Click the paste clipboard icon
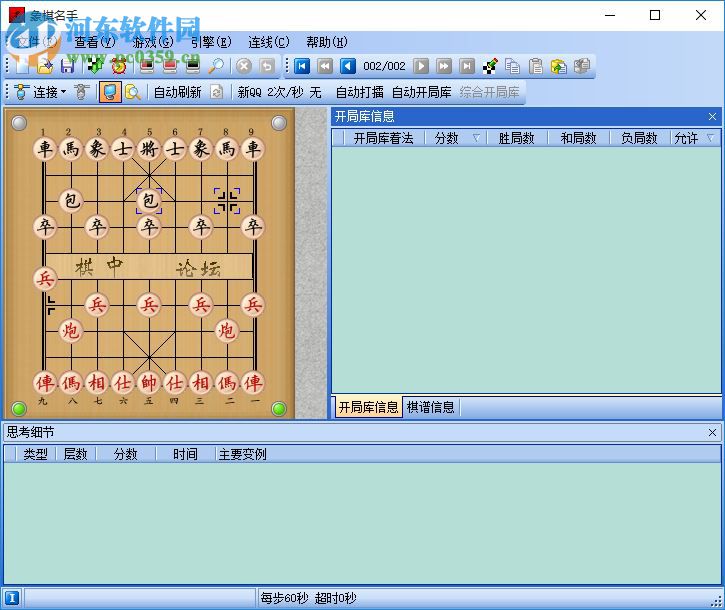Viewport: 725px width, 610px height. [x=536, y=66]
